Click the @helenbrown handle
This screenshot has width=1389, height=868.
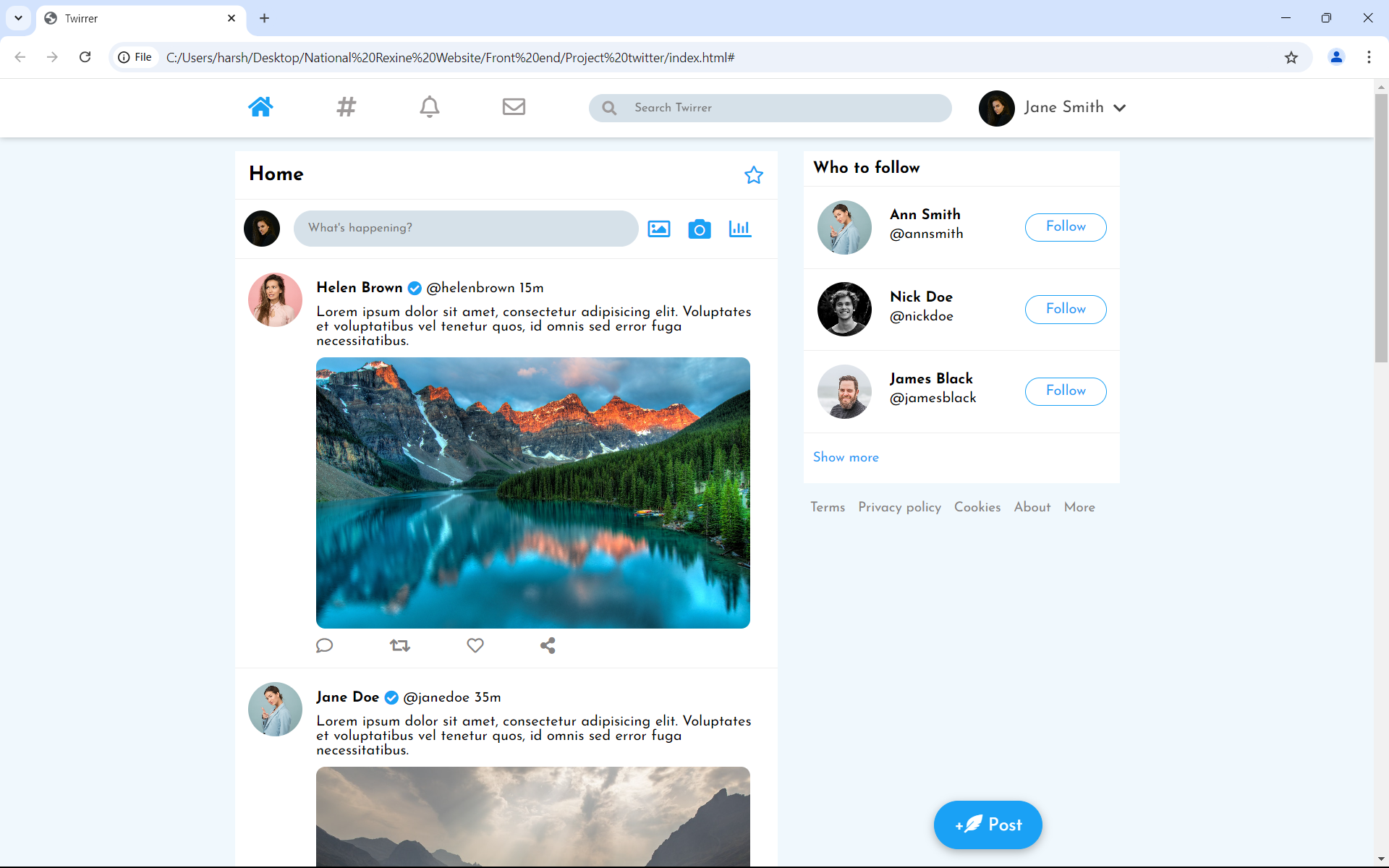coord(470,288)
